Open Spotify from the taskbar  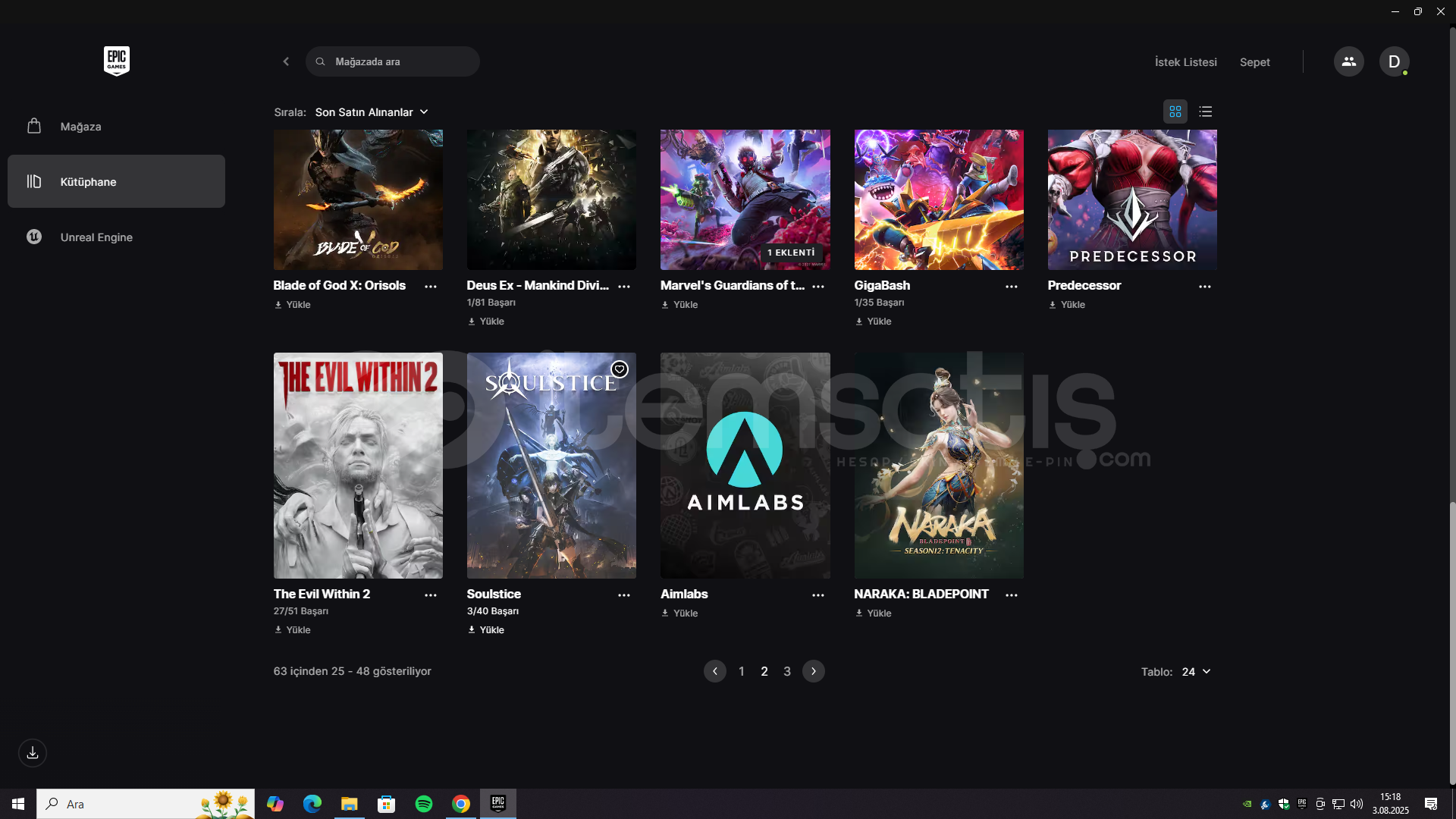pyautogui.click(x=424, y=804)
